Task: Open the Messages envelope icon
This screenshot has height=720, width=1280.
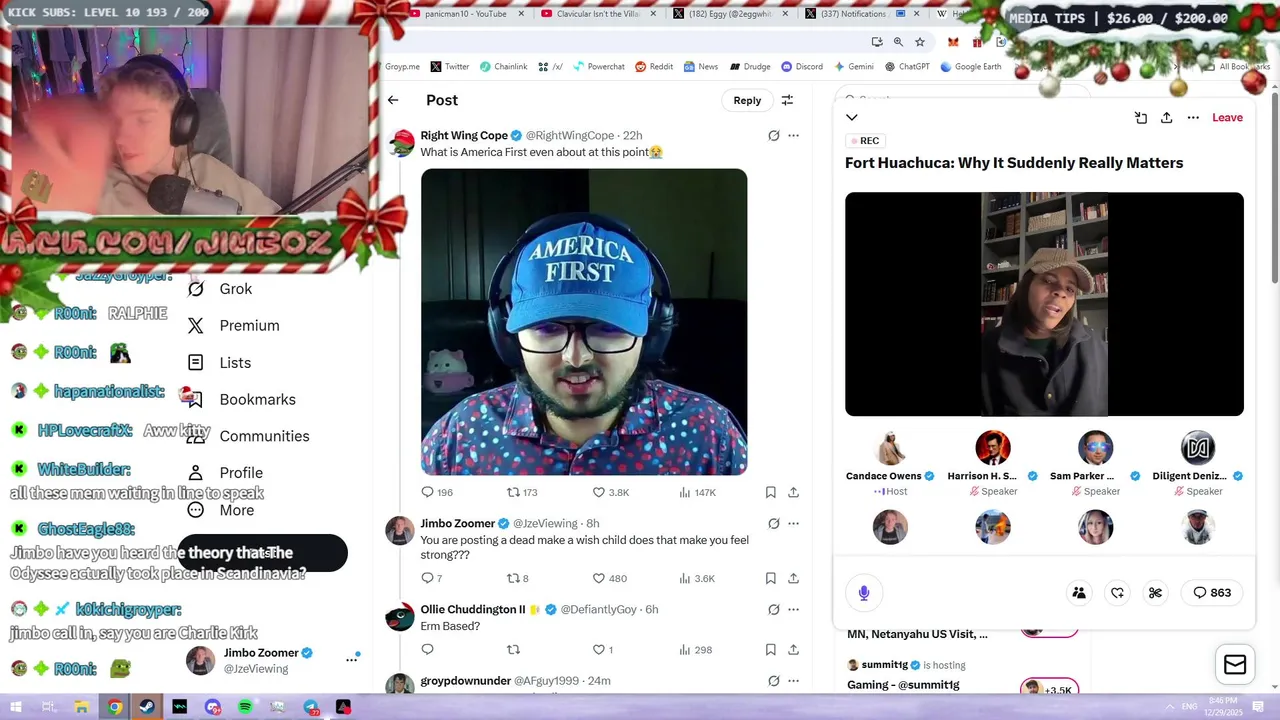Action: coord(1235,665)
